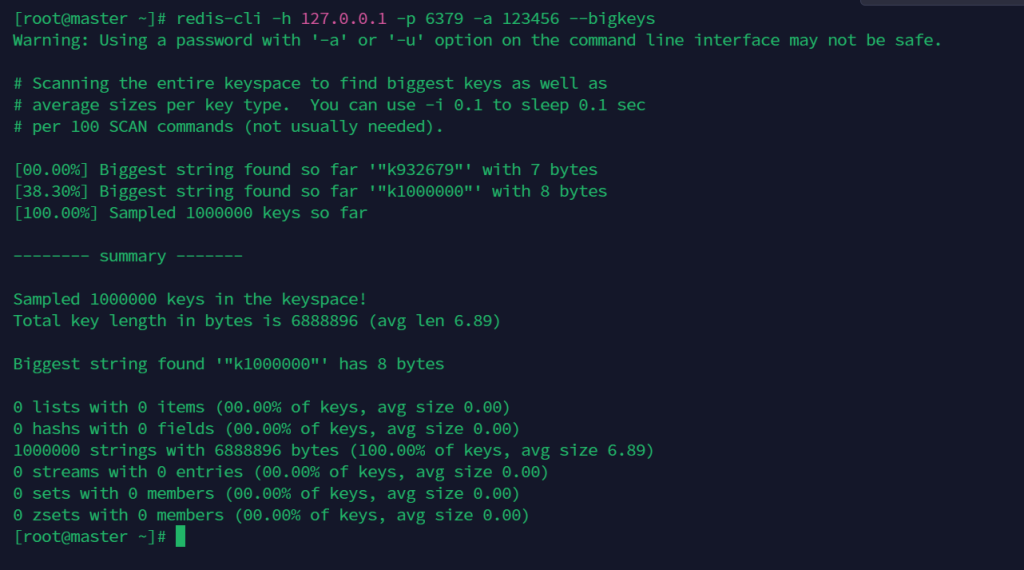The height and width of the screenshot is (570, 1024).
Task: Click the "0 lists with 0 items" line
Action: 261,407
